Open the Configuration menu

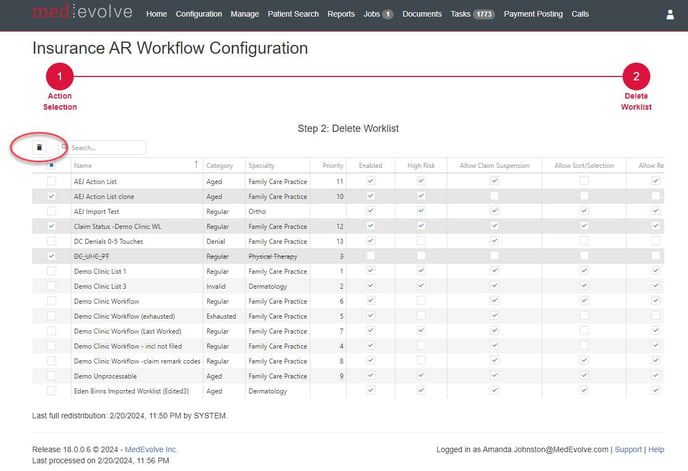pyautogui.click(x=199, y=15)
